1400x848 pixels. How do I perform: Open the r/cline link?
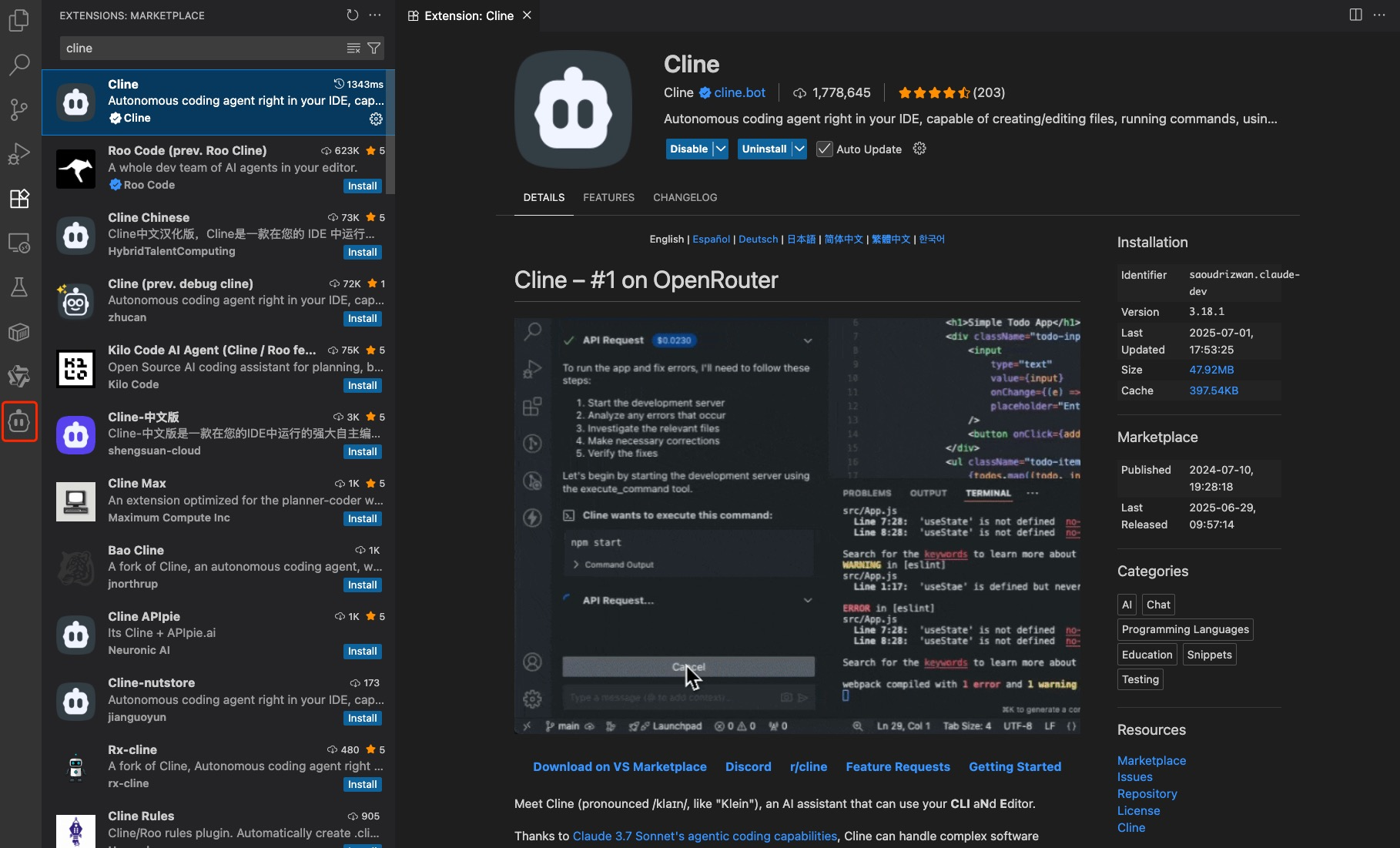pos(809,766)
